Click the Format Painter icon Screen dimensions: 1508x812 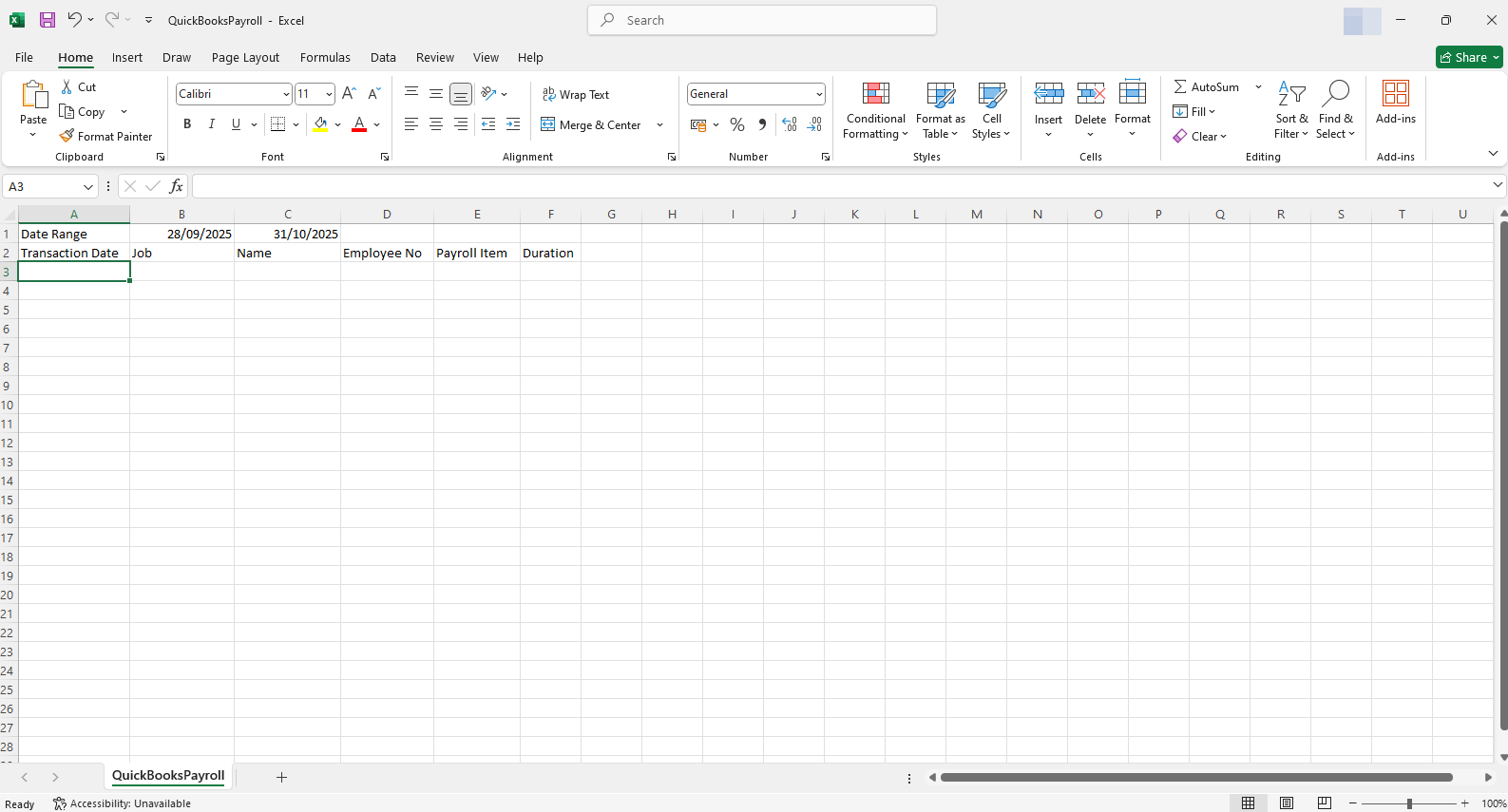click(x=67, y=136)
